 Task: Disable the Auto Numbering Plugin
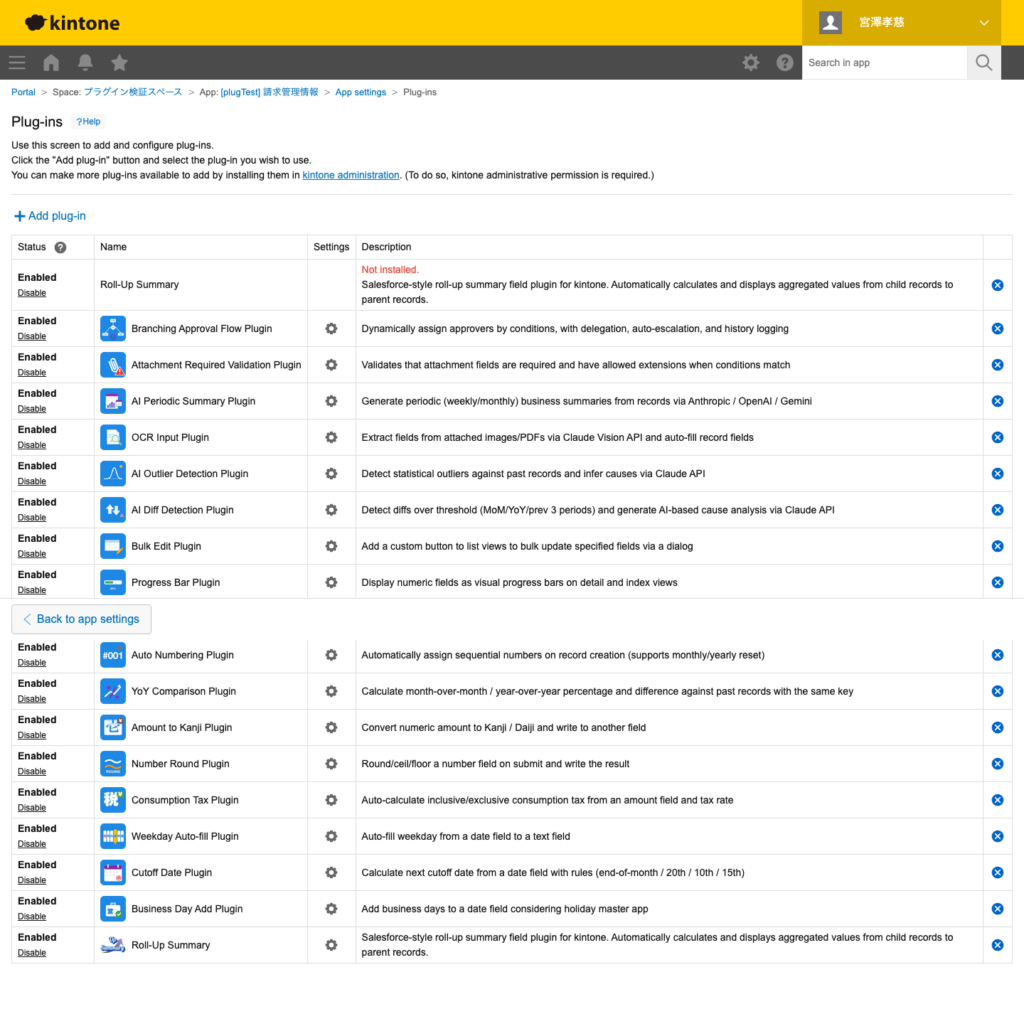[32, 663]
